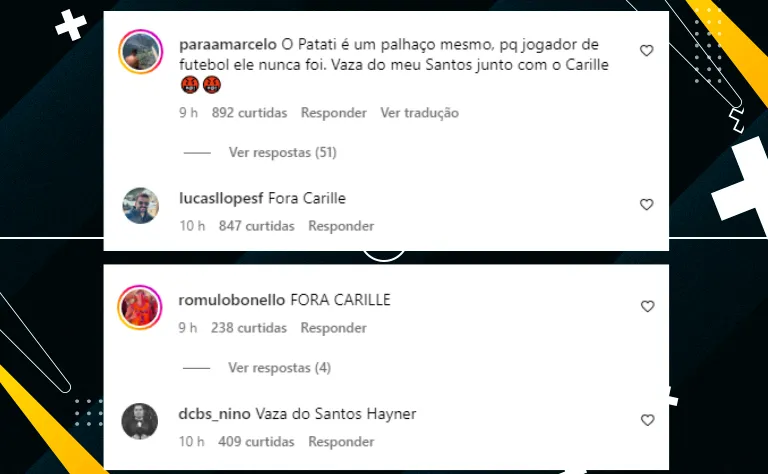Reply to dcbs_nino's comment
This screenshot has width=768, height=474.
(x=341, y=441)
